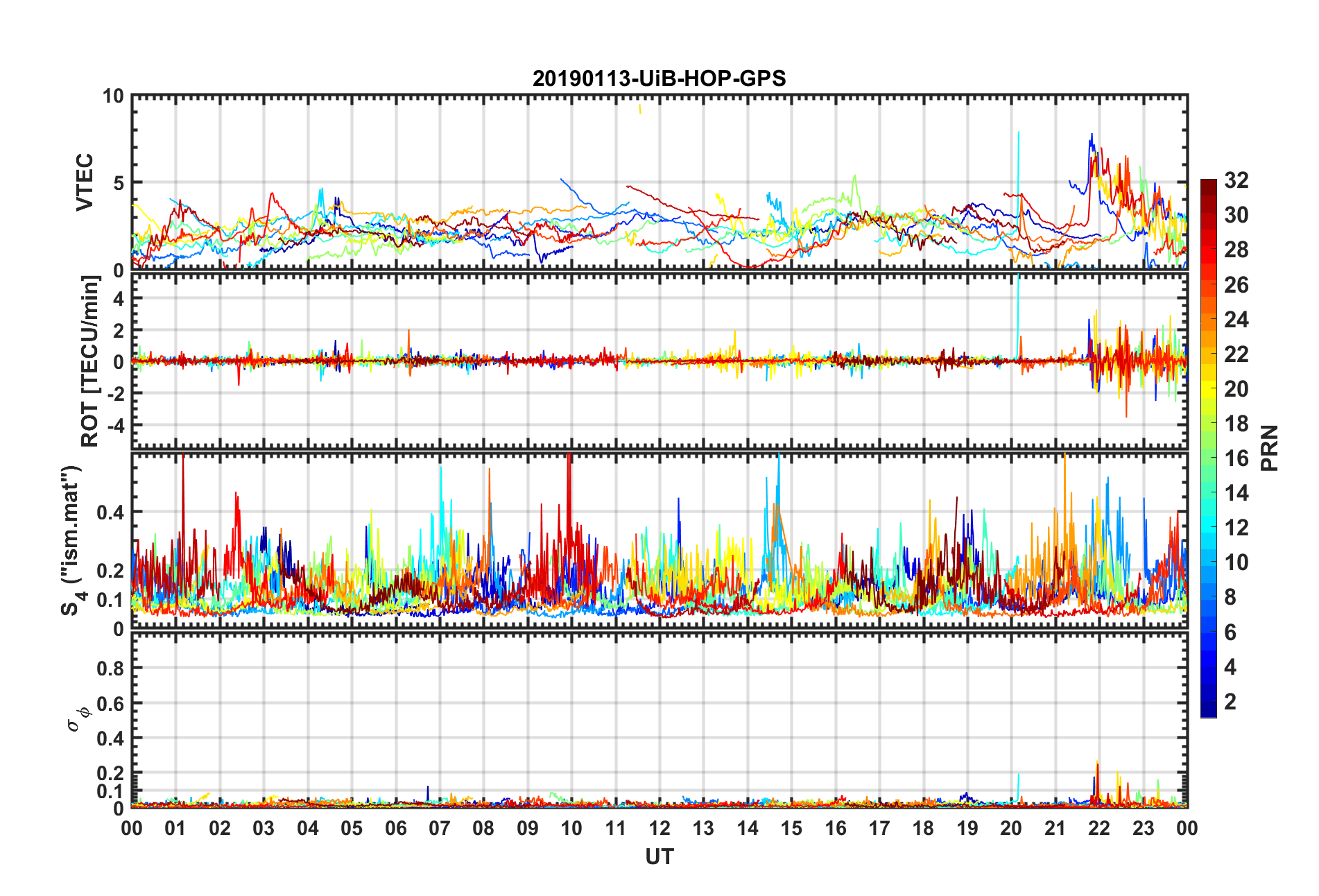Select hour tick label 19 on UT axis
1319x896 pixels.
(x=967, y=828)
